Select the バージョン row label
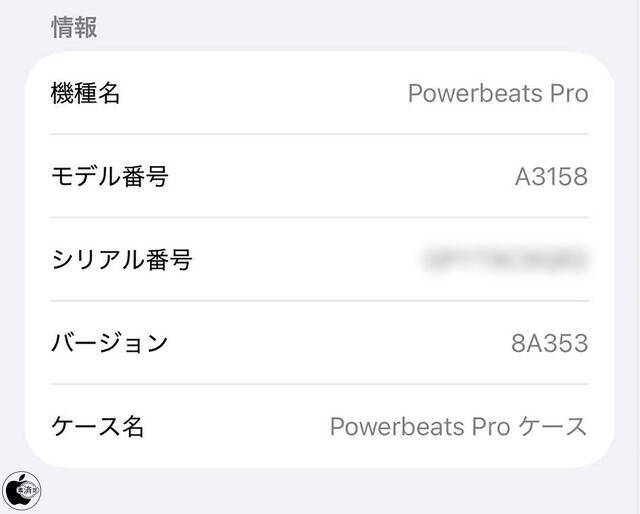The image size is (640, 514). click(x=110, y=343)
